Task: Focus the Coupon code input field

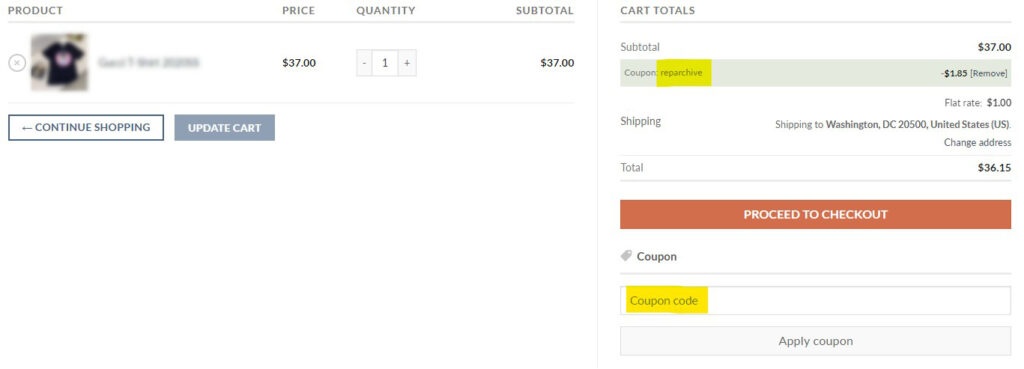Action: click(815, 300)
